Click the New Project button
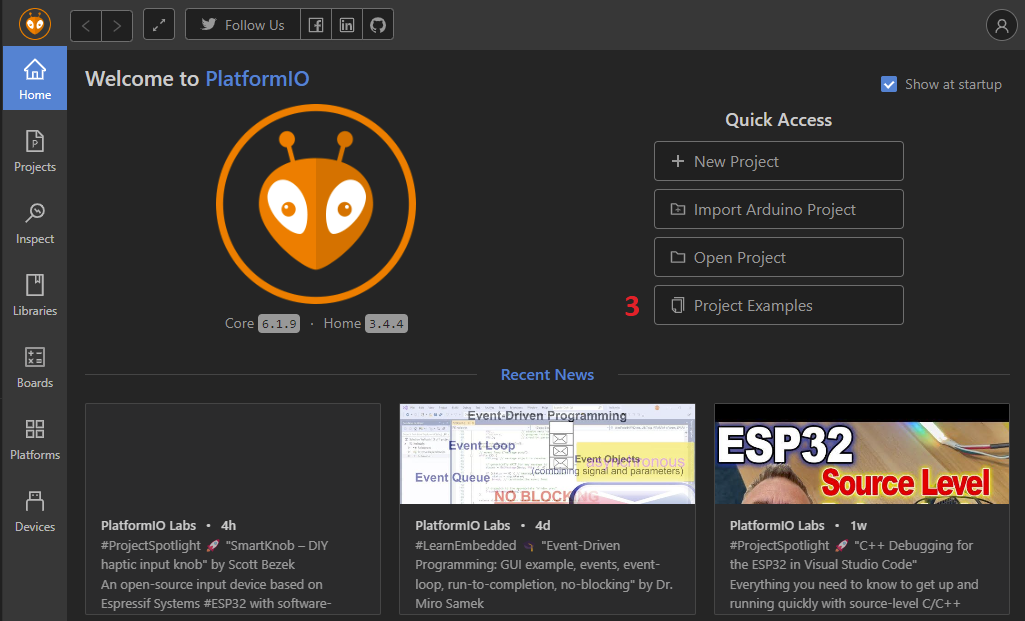Image resolution: width=1025 pixels, height=621 pixels. [778, 161]
